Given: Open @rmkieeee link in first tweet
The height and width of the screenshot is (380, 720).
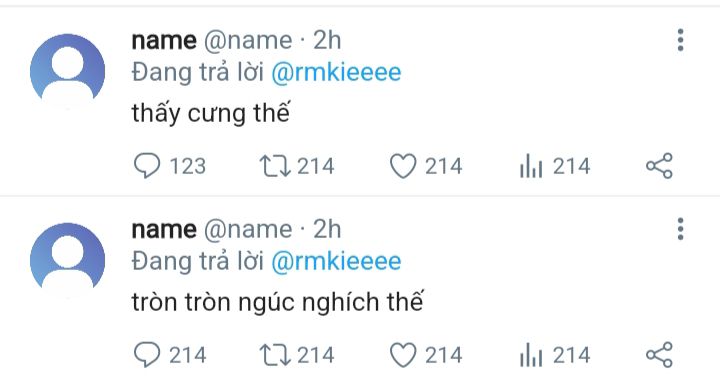Looking at the screenshot, I should click(336, 73).
